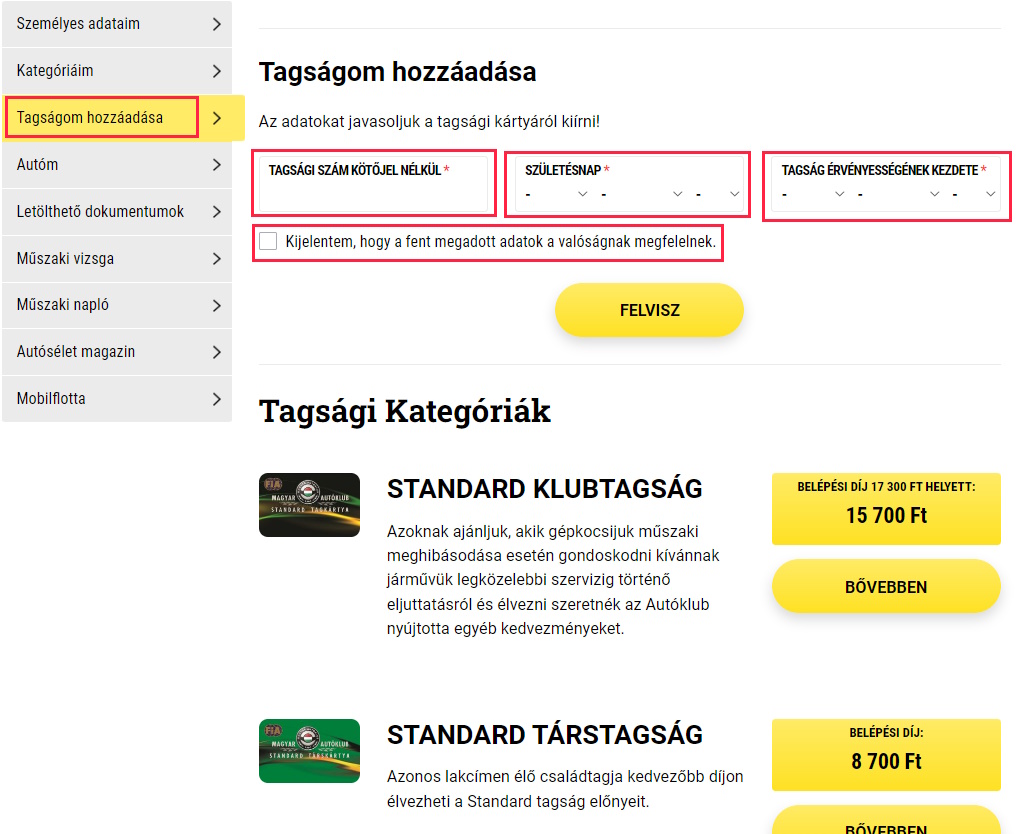The height and width of the screenshot is (834, 1018).
Task: Click the Kijelentem declaration label text
Action: pyautogui.click(x=501, y=242)
